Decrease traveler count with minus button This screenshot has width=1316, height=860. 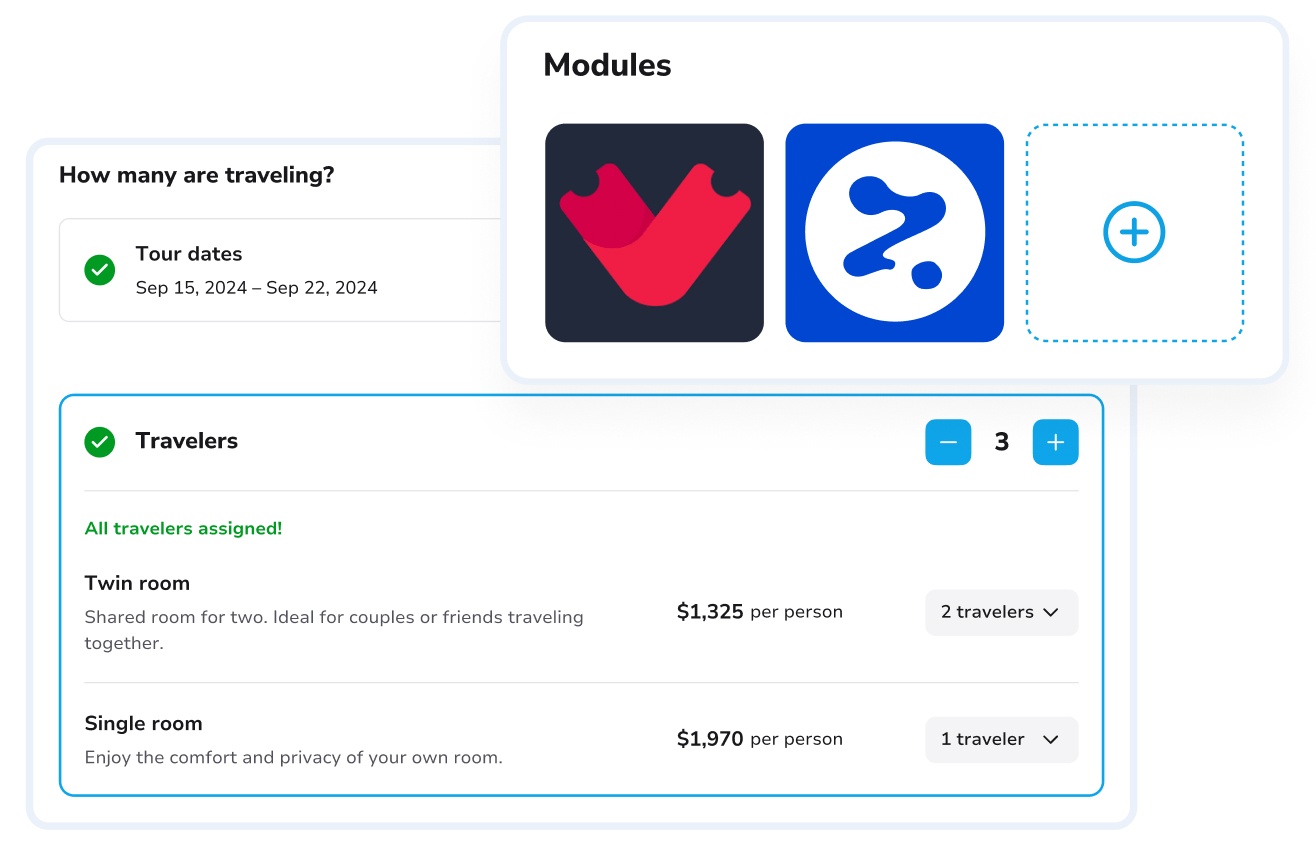click(x=948, y=442)
